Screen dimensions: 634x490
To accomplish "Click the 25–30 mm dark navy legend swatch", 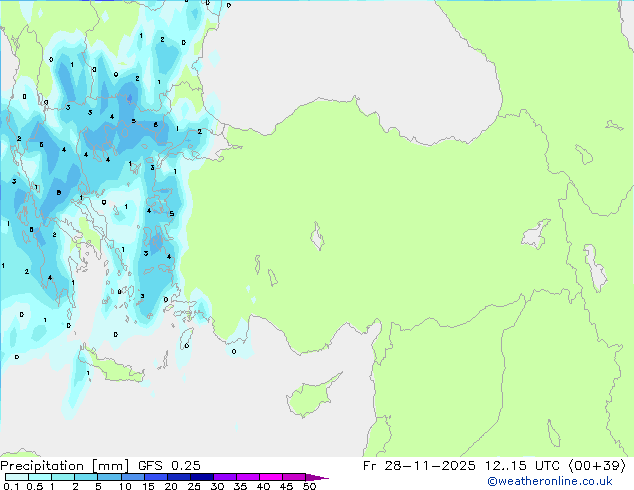I will click(202, 477).
